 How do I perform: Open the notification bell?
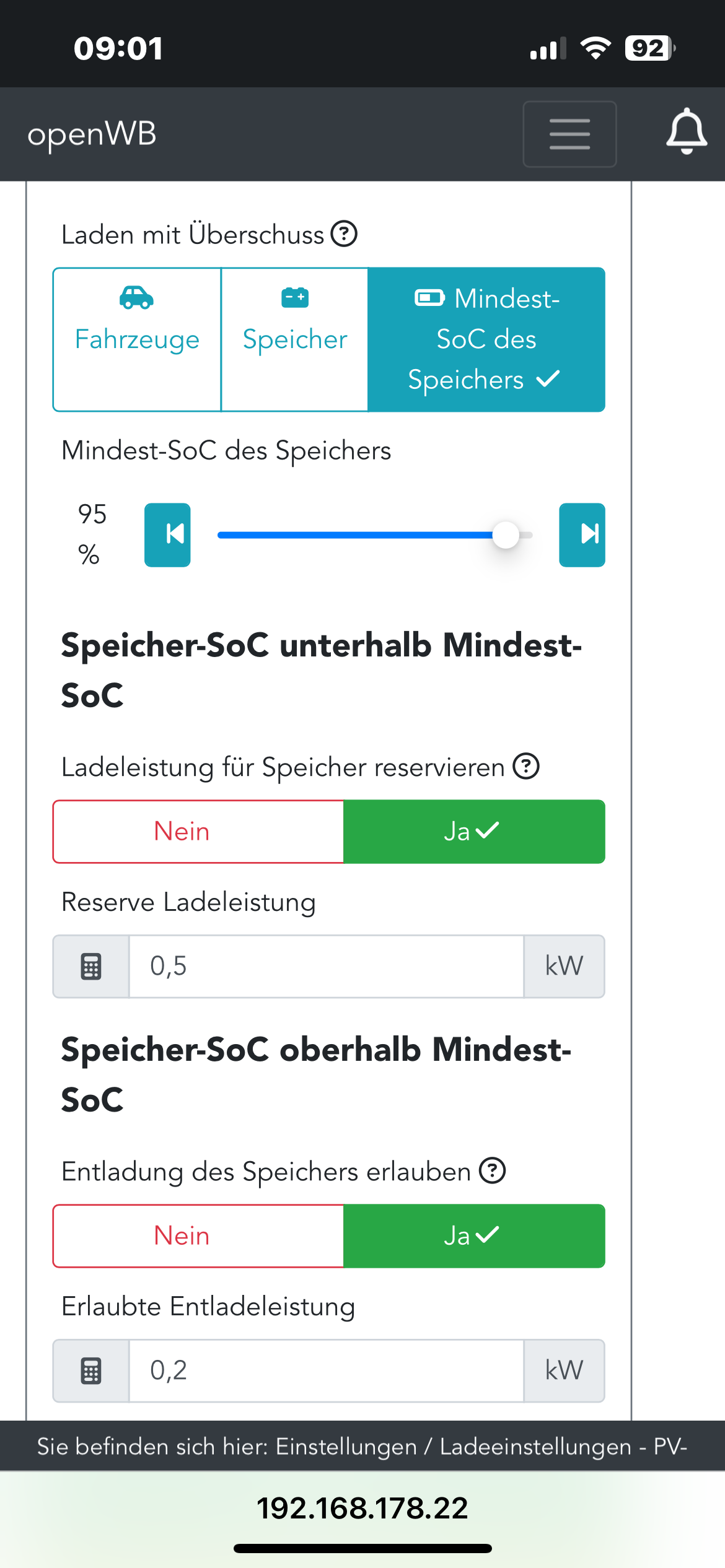point(686,131)
